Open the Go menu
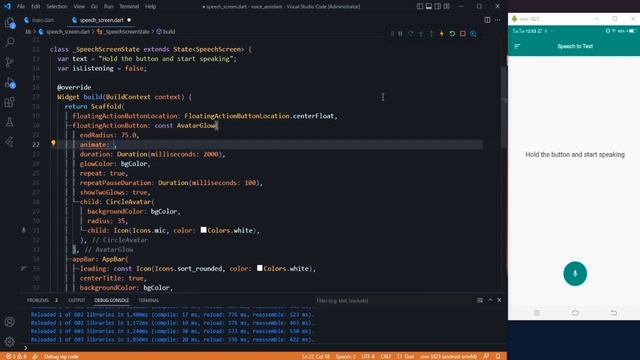Image resolution: width=640 pixels, height=360 pixels. point(94,7)
